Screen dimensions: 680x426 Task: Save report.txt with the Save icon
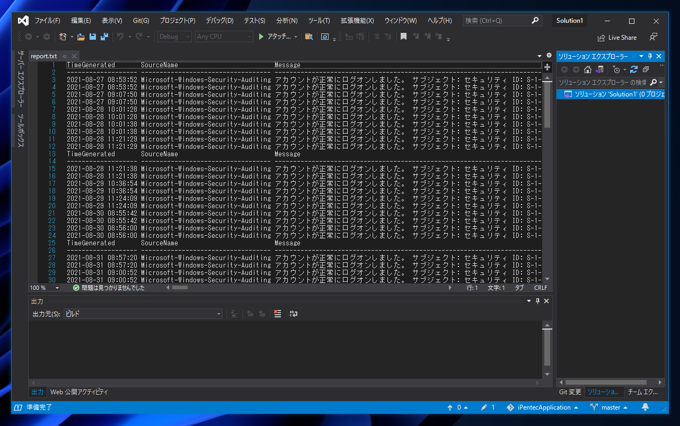tap(92, 37)
